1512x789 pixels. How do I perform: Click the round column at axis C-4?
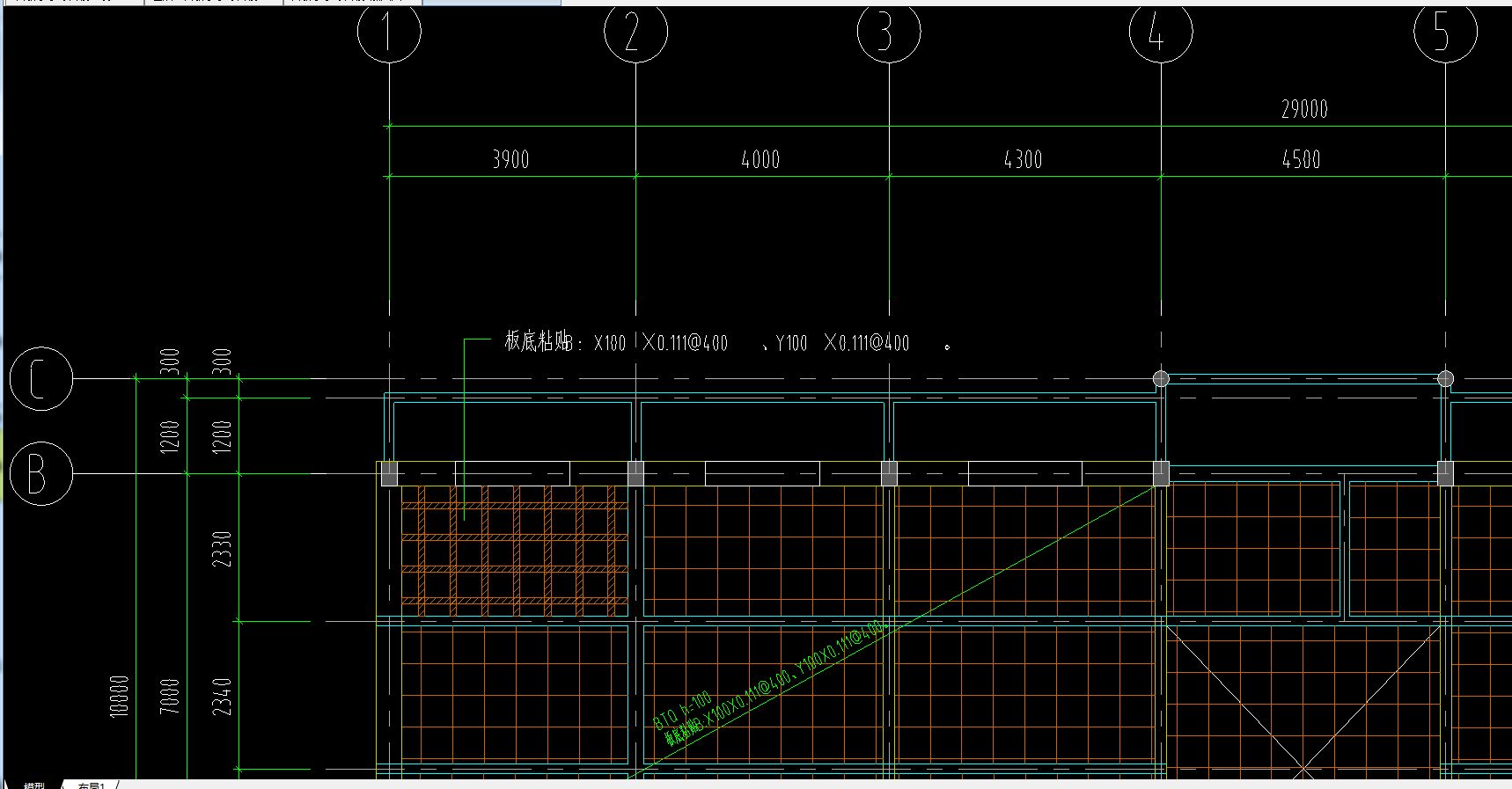1161,379
